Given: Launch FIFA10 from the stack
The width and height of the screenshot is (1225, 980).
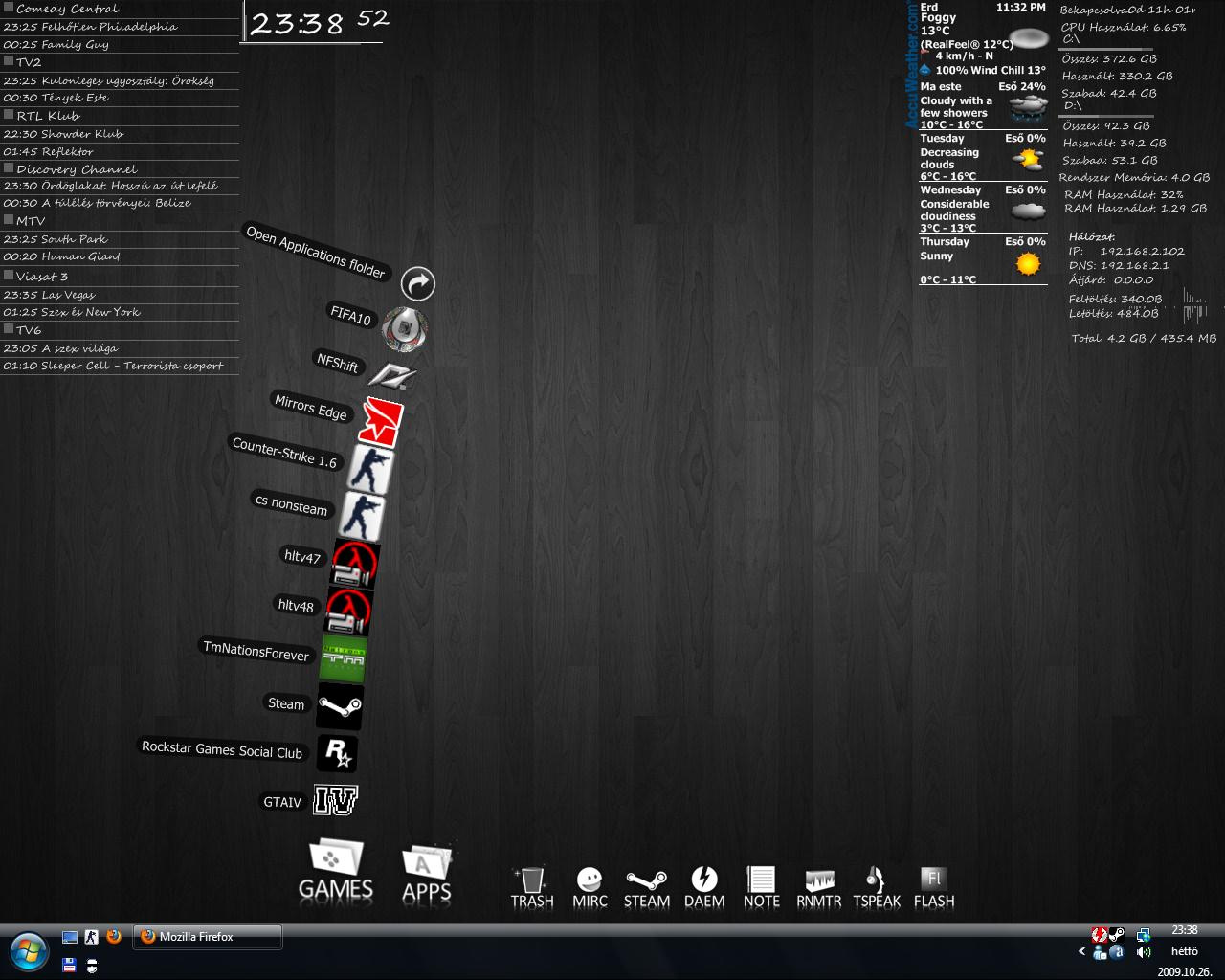Looking at the screenshot, I should pyautogui.click(x=405, y=329).
